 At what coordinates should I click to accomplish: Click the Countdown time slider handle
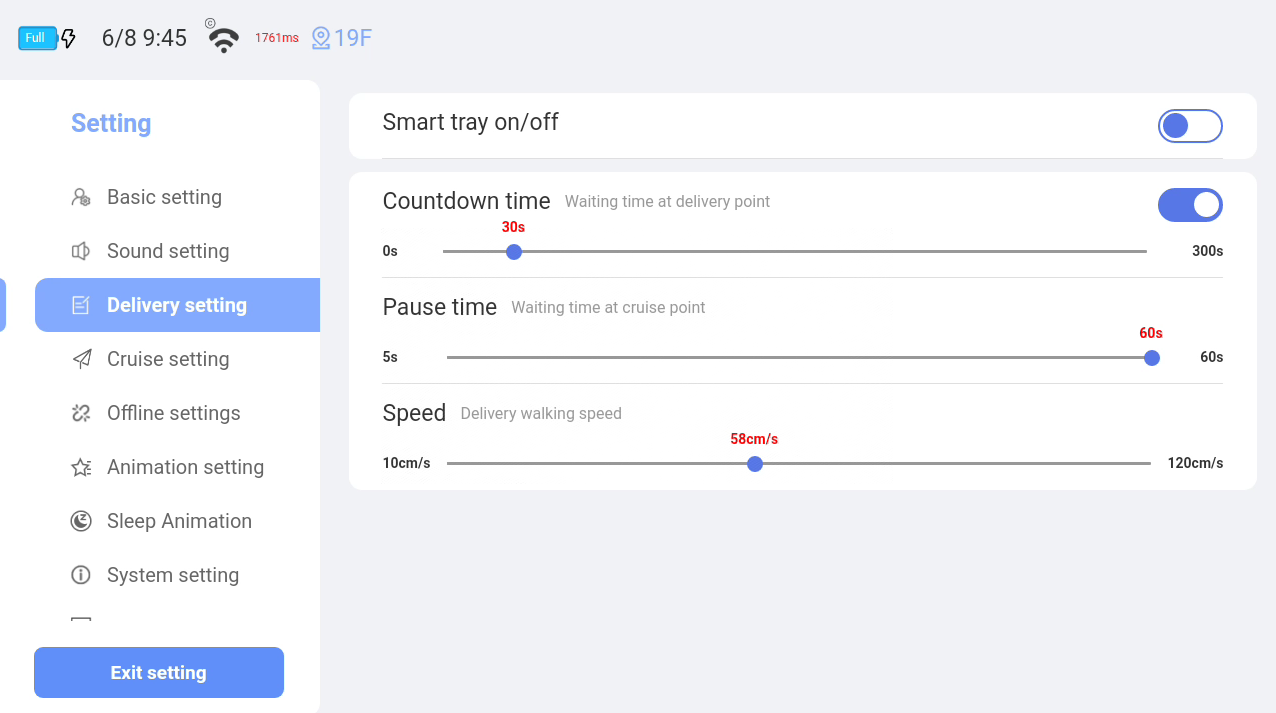(x=514, y=252)
